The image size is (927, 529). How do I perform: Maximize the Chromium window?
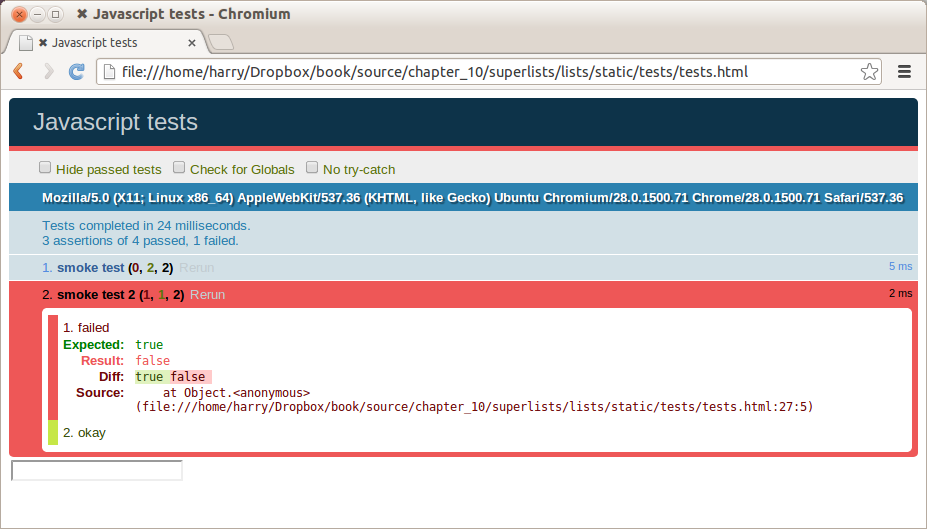click(56, 14)
